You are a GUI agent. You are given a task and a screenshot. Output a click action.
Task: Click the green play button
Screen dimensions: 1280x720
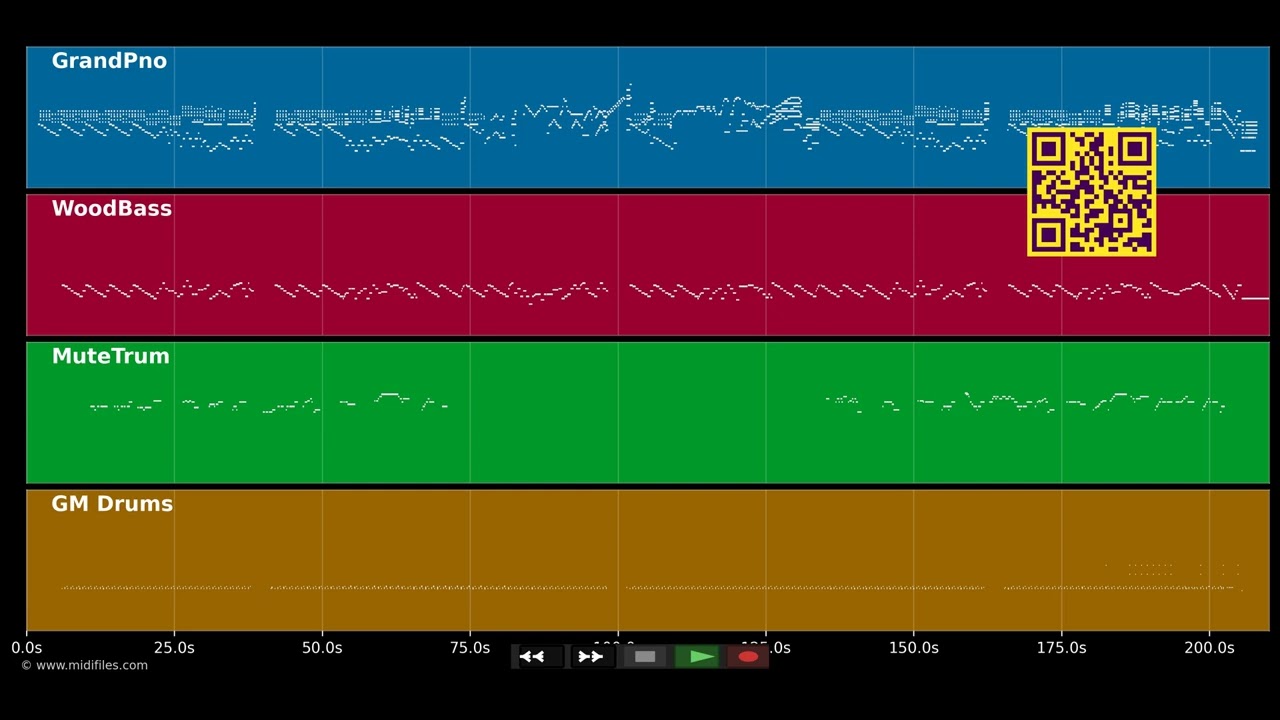coord(696,657)
